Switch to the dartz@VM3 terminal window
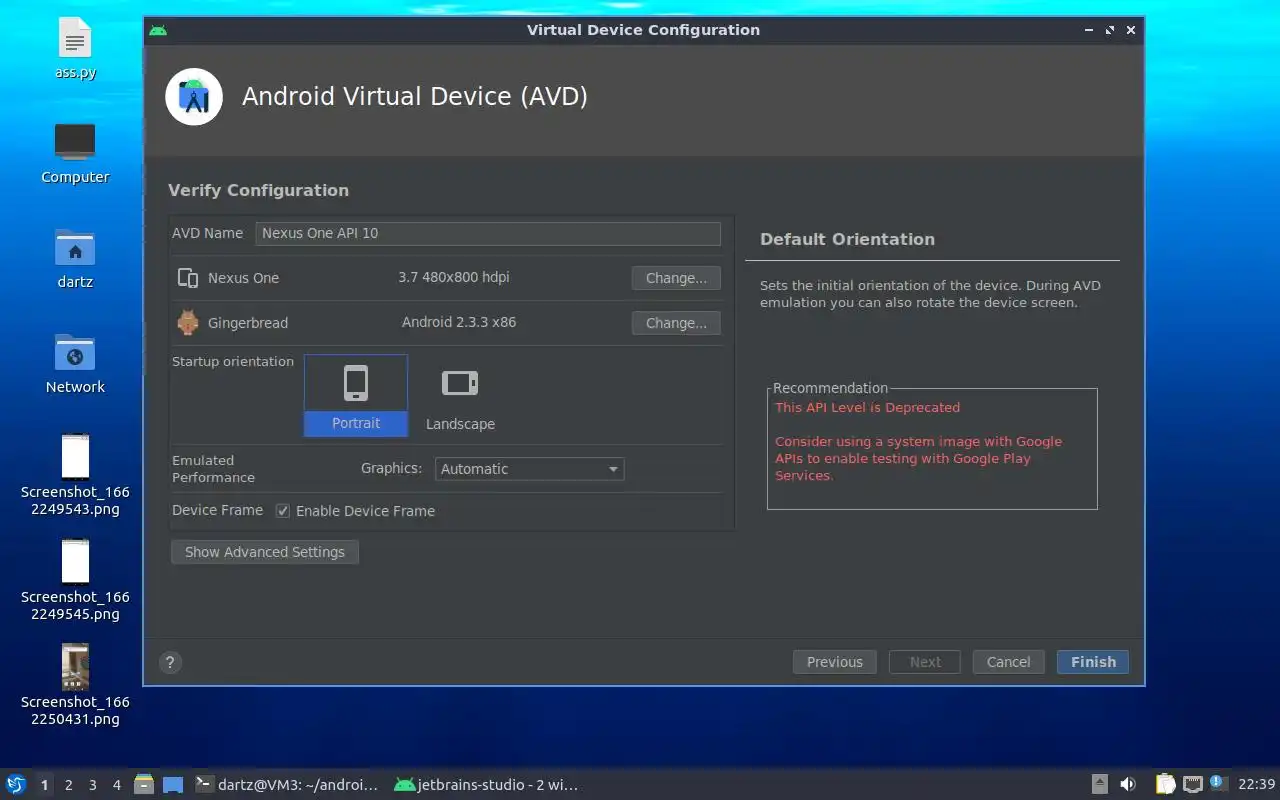Screen dimensions: 1280x800 [287, 785]
